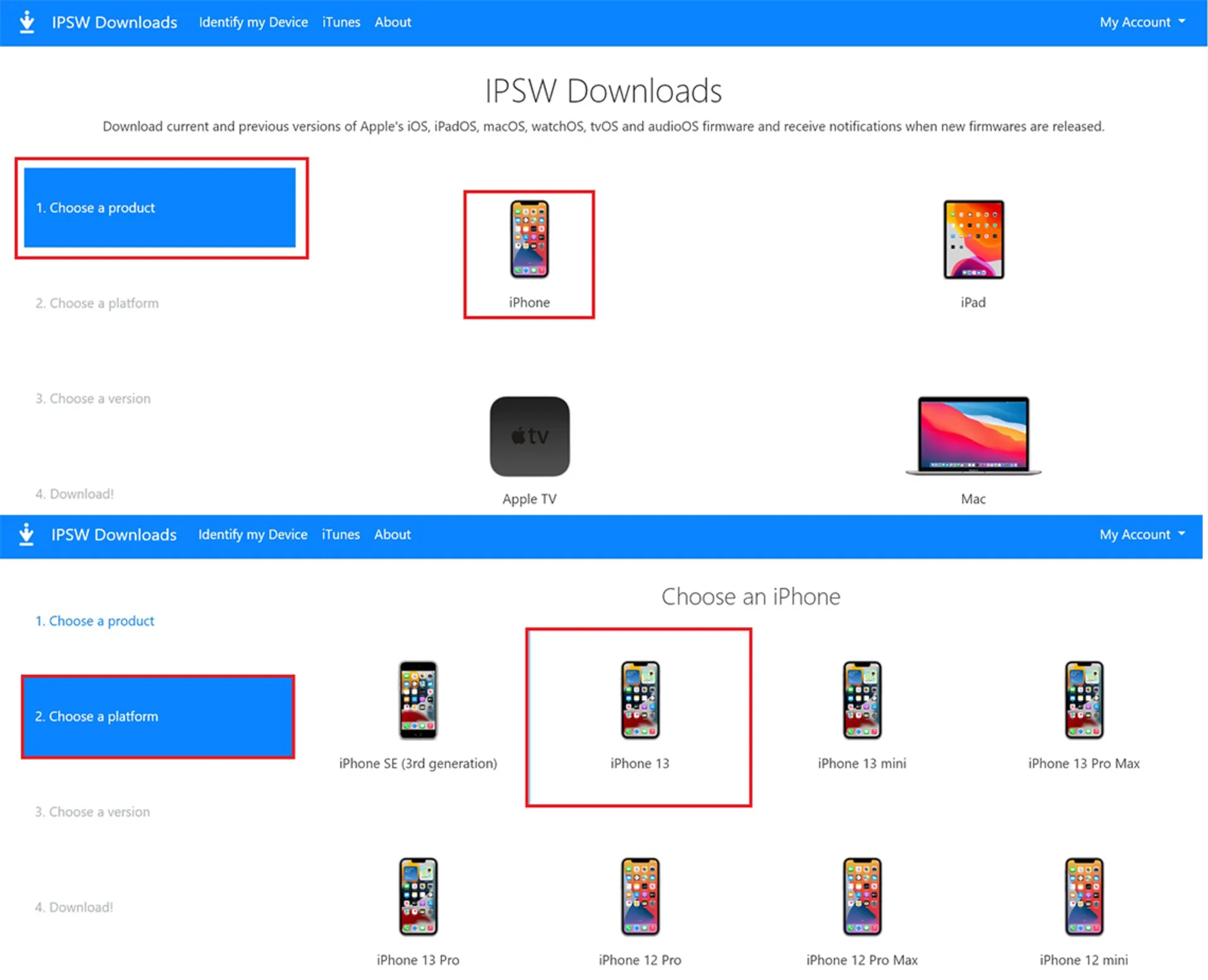Screen dimensions: 1208x980
Task: Select the iPad product icon
Action: (973, 240)
